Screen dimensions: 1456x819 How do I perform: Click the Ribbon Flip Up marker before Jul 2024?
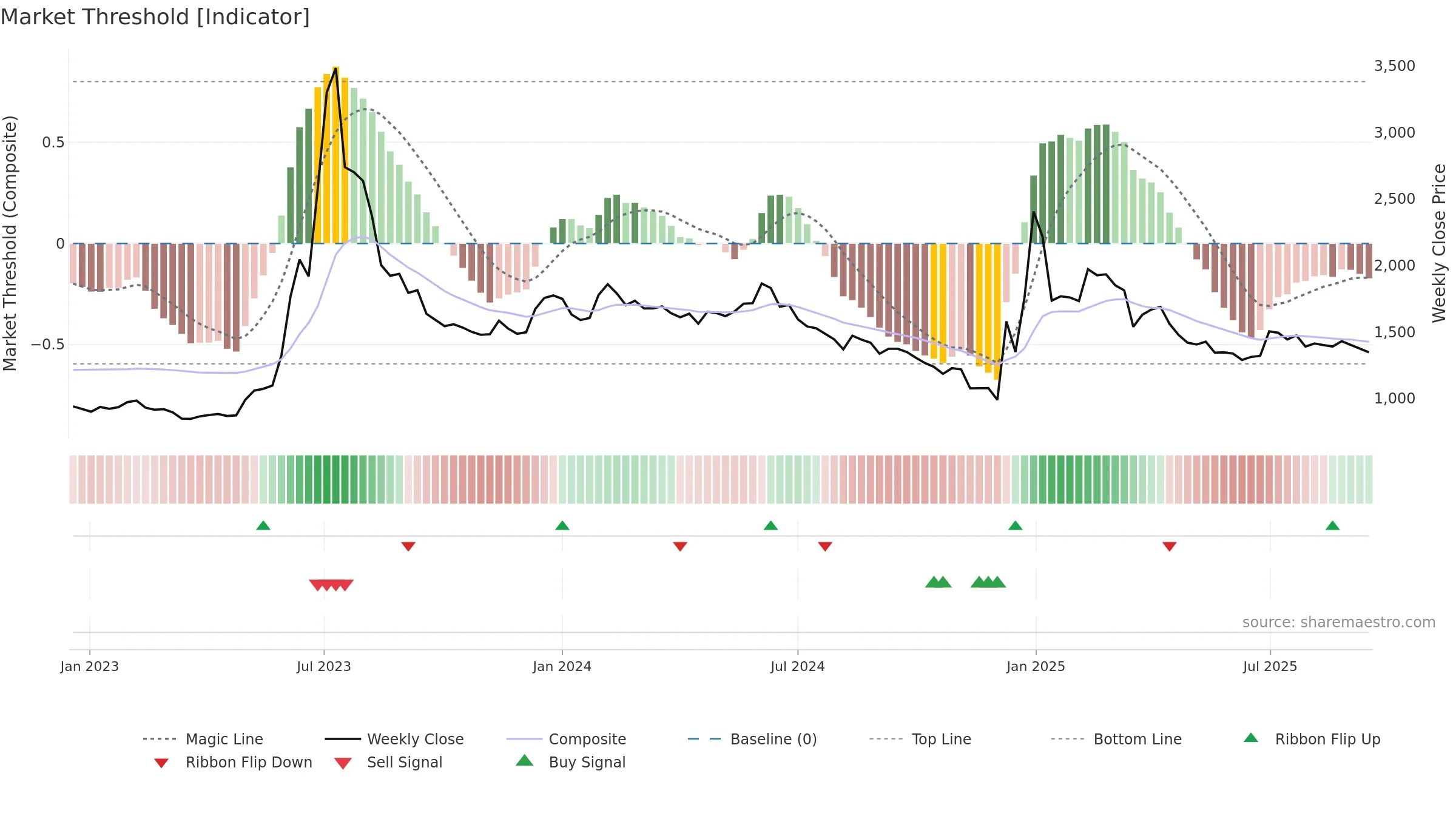pyautogui.click(x=770, y=525)
